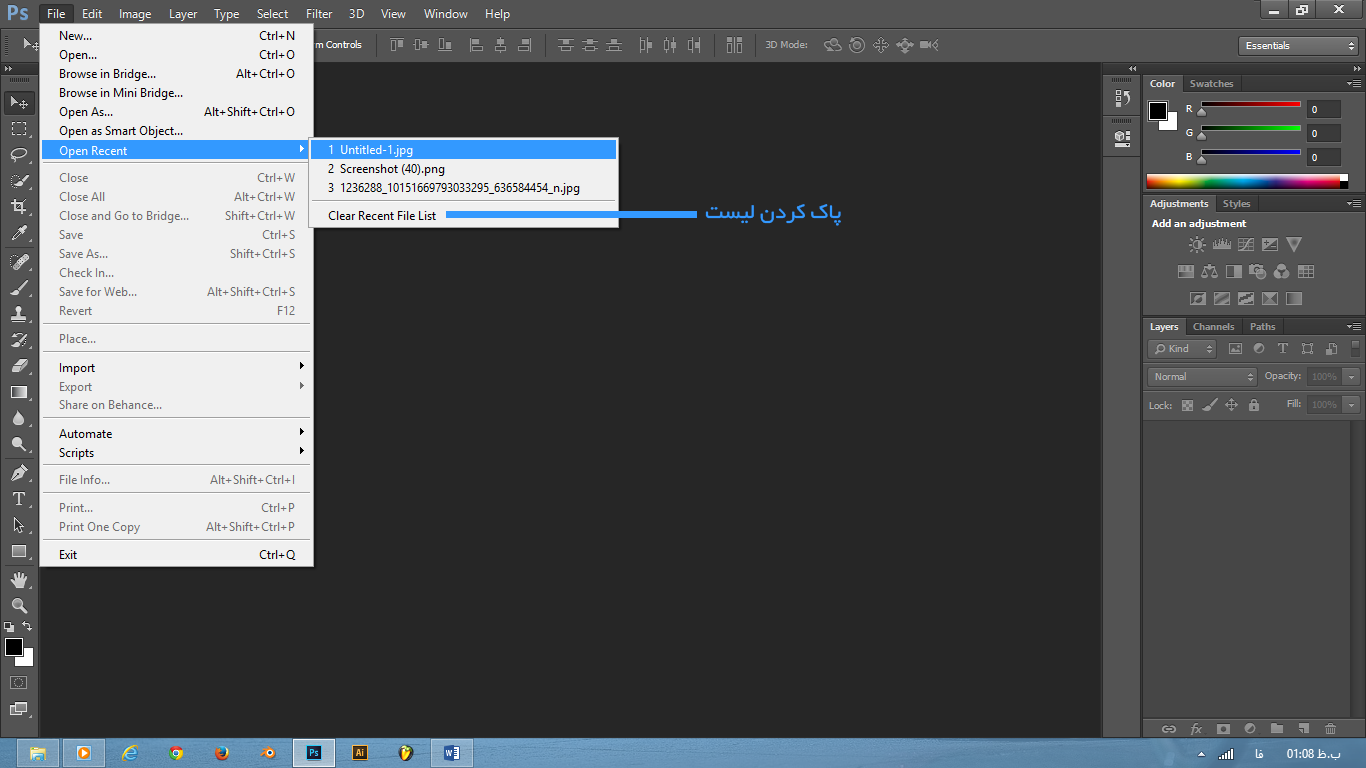Select the Horizontal Type tool
This screenshot has width=1366, height=768.
tap(19, 499)
